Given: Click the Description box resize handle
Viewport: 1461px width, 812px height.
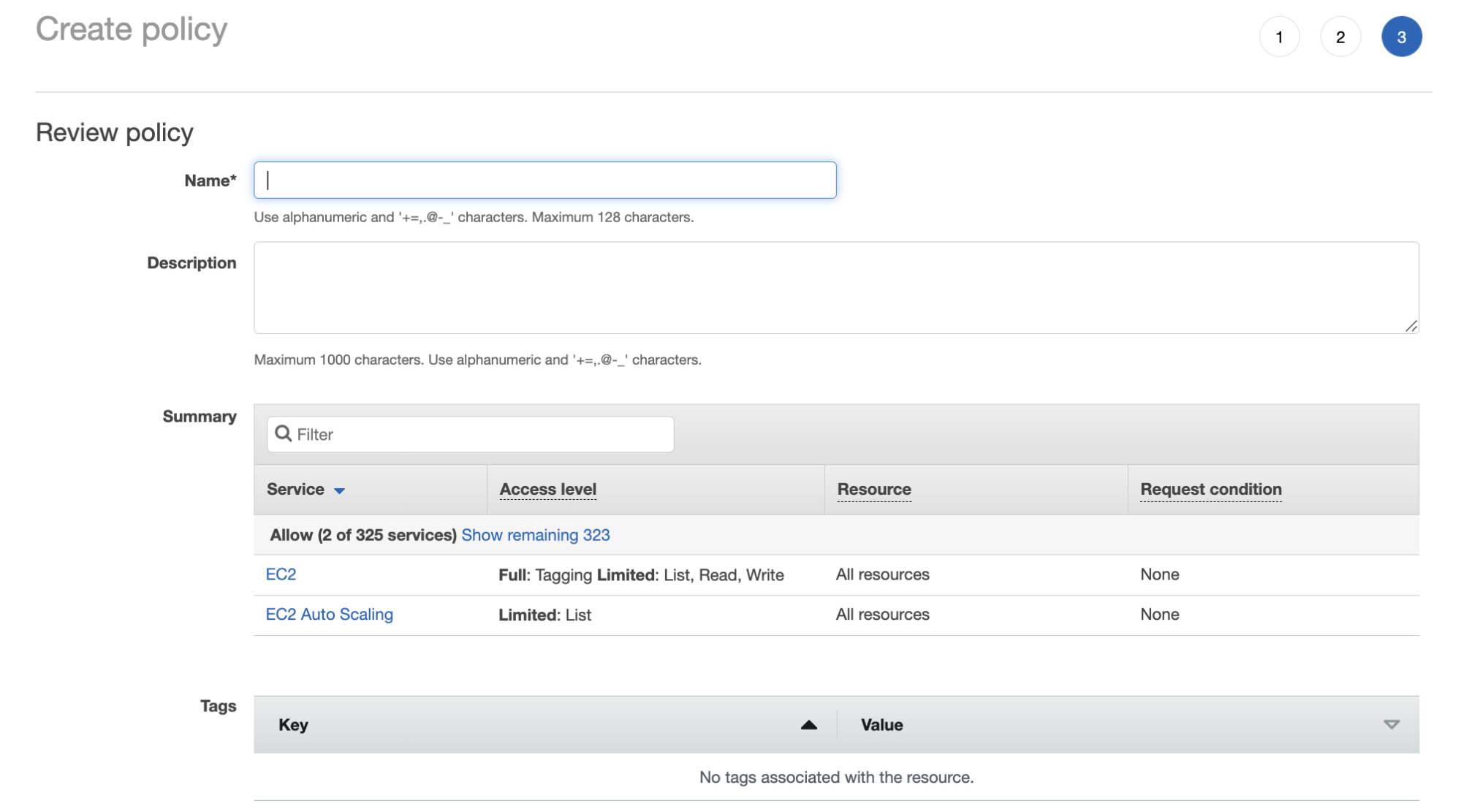Looking at the screenshot, I should (x=1411, y=326).
